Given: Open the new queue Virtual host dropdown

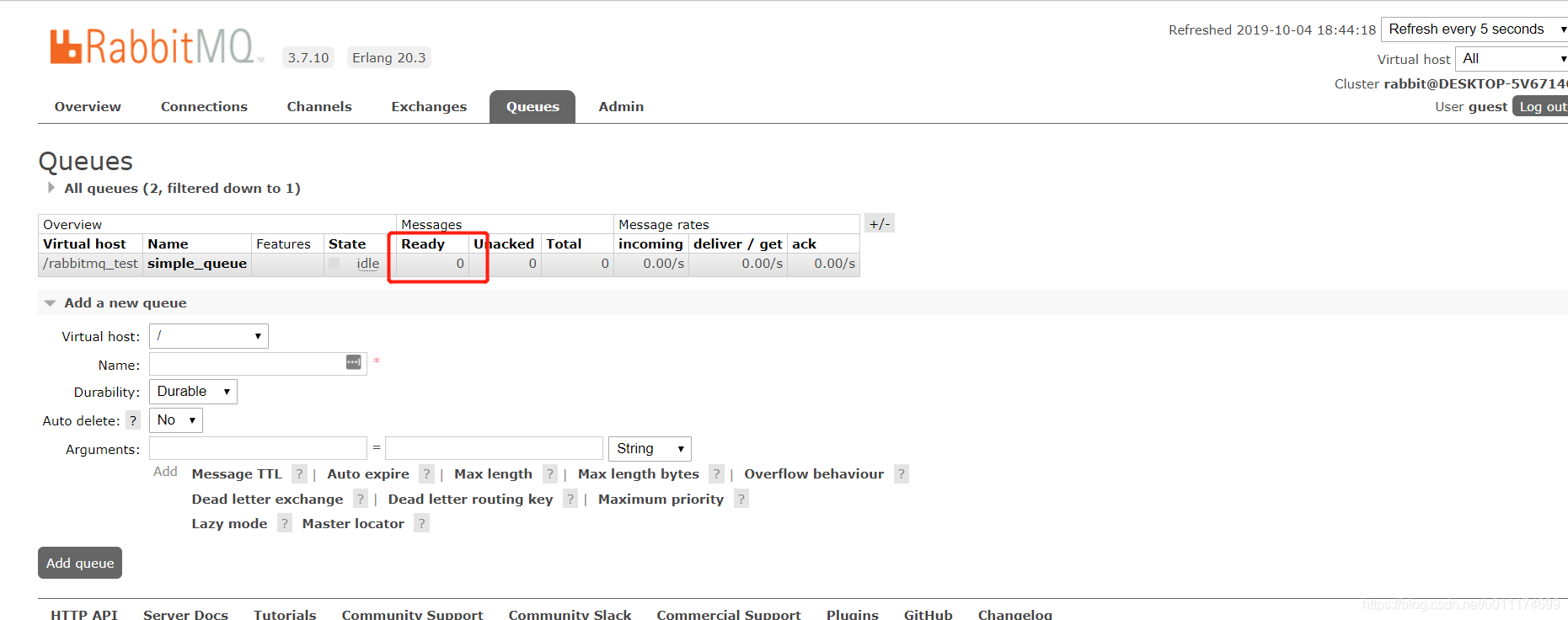Looking at the screenshot, I should click(209, 336).
